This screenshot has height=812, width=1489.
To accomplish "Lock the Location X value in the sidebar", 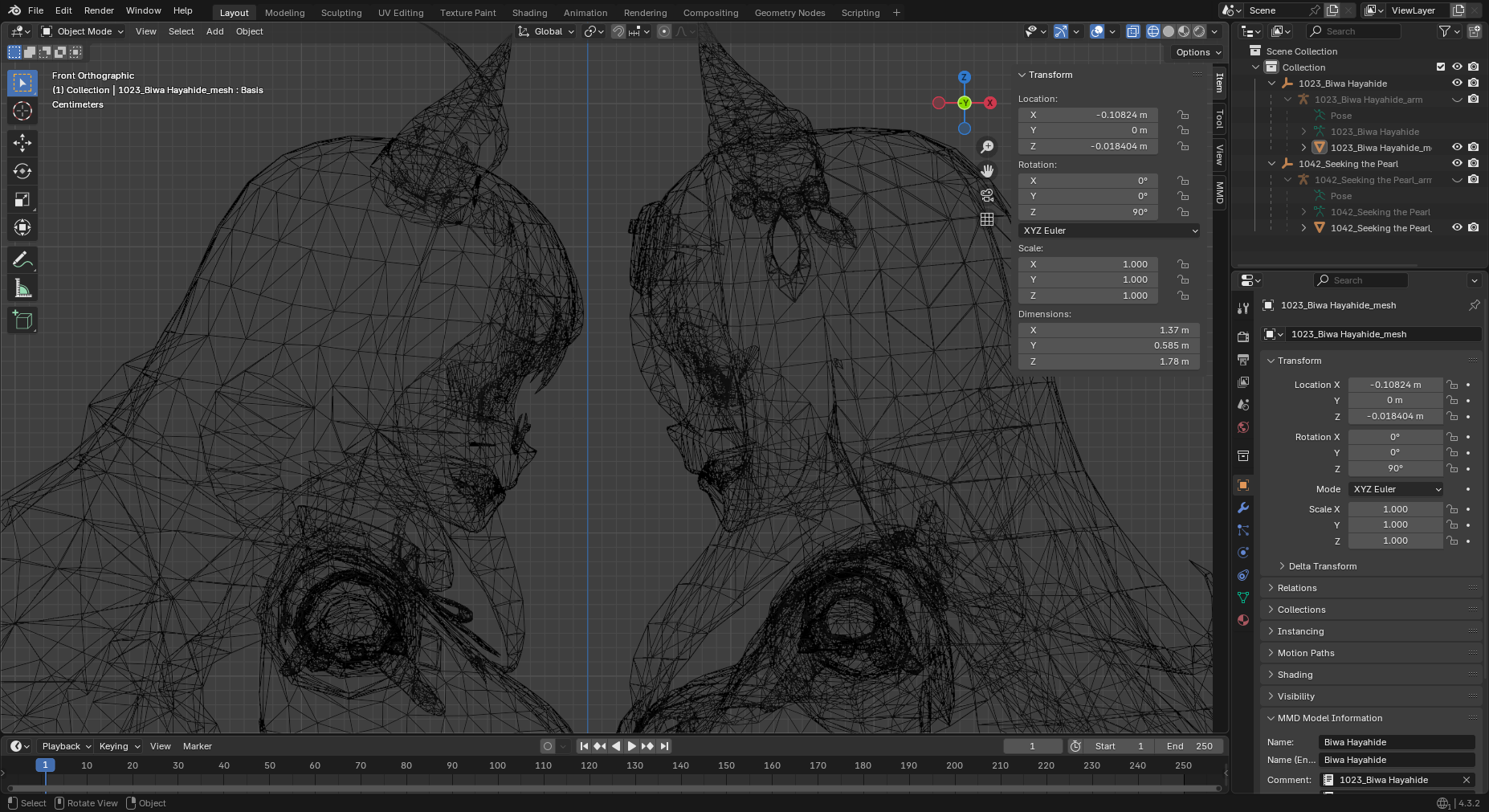I will (1183, 115).
